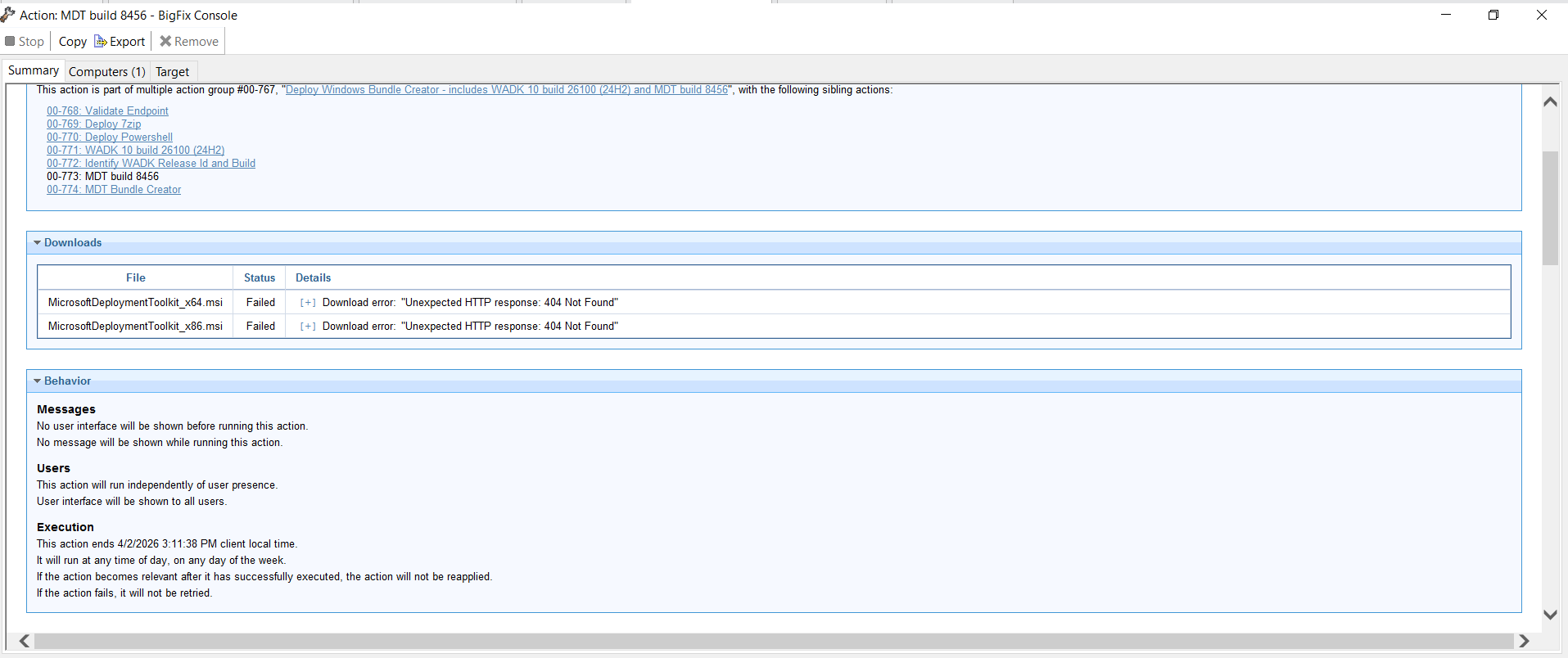Switch to the Computers (1) tab
This screenshot has height=658, width=1568.
[x=106, y=72]
